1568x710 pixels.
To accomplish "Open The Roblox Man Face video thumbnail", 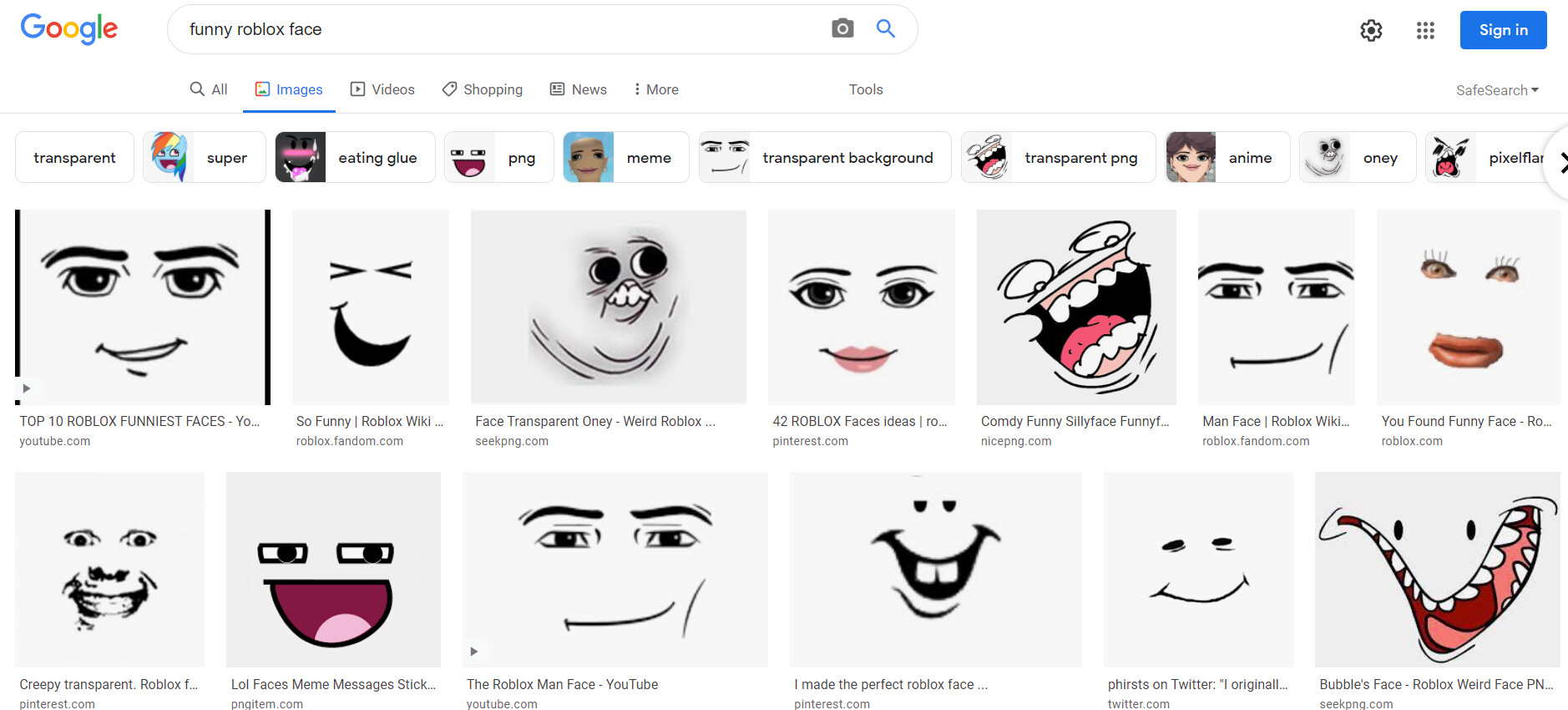I will 615,570.
